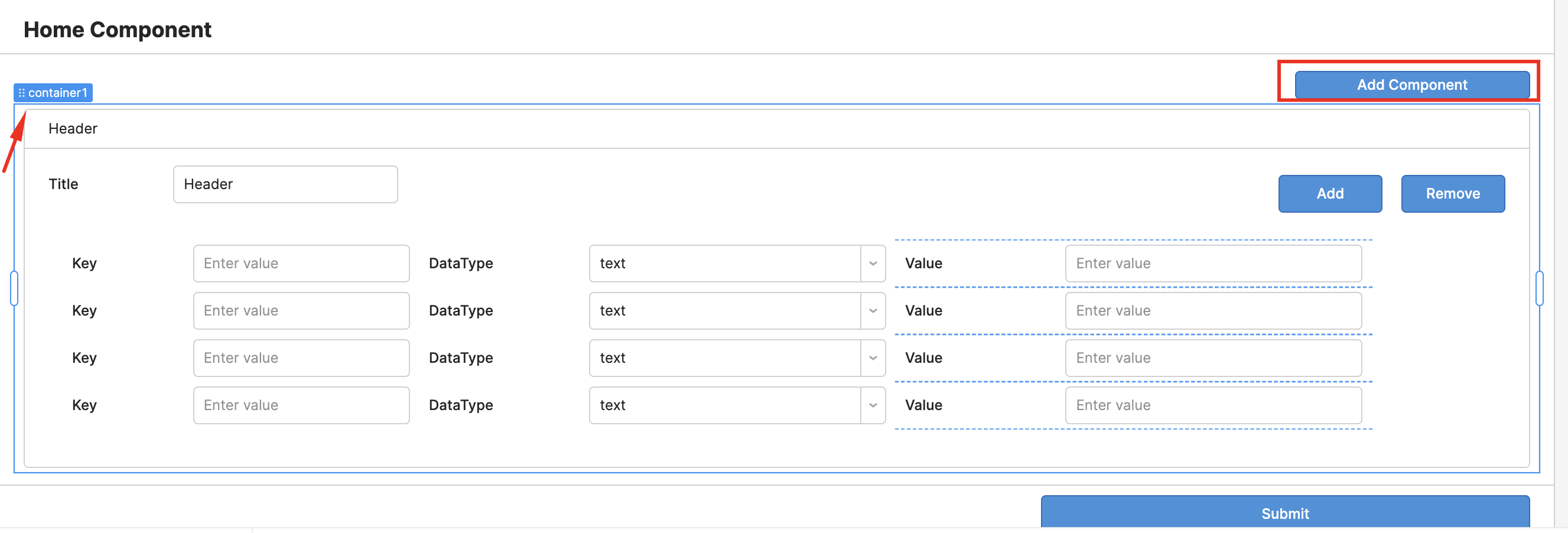Select the third row Value input field
This screenshot has height=533, width=1568.
click(1212, 357)
